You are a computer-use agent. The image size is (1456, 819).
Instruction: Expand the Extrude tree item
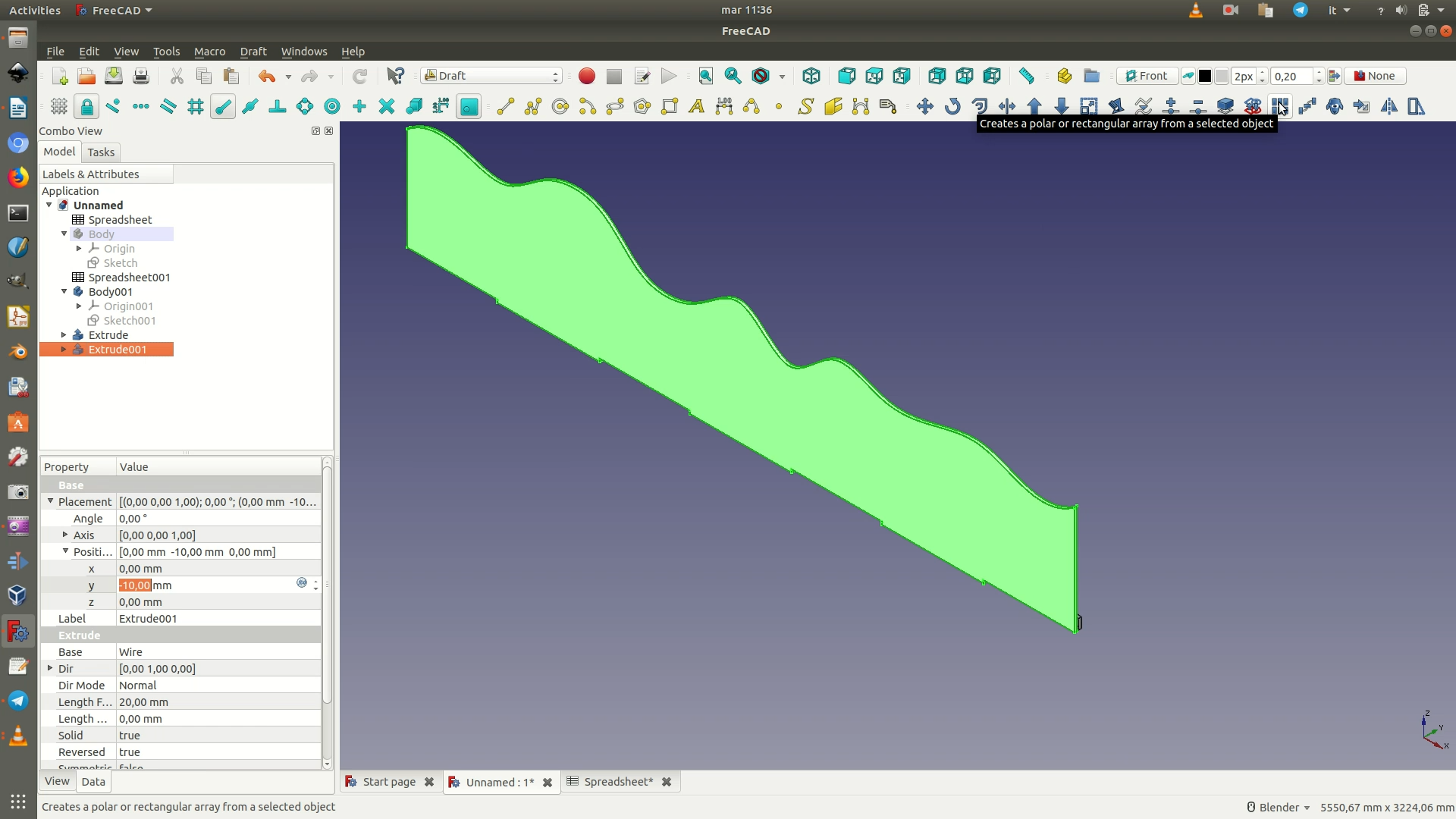click(64, 334)
